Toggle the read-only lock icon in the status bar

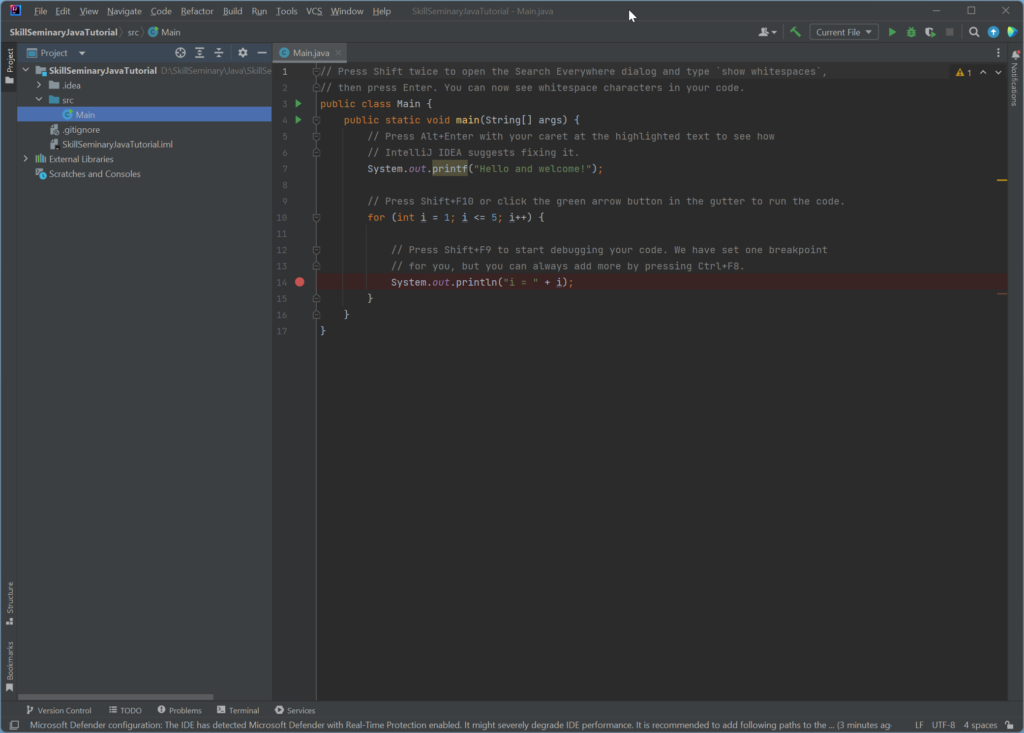pos(1010,725)
